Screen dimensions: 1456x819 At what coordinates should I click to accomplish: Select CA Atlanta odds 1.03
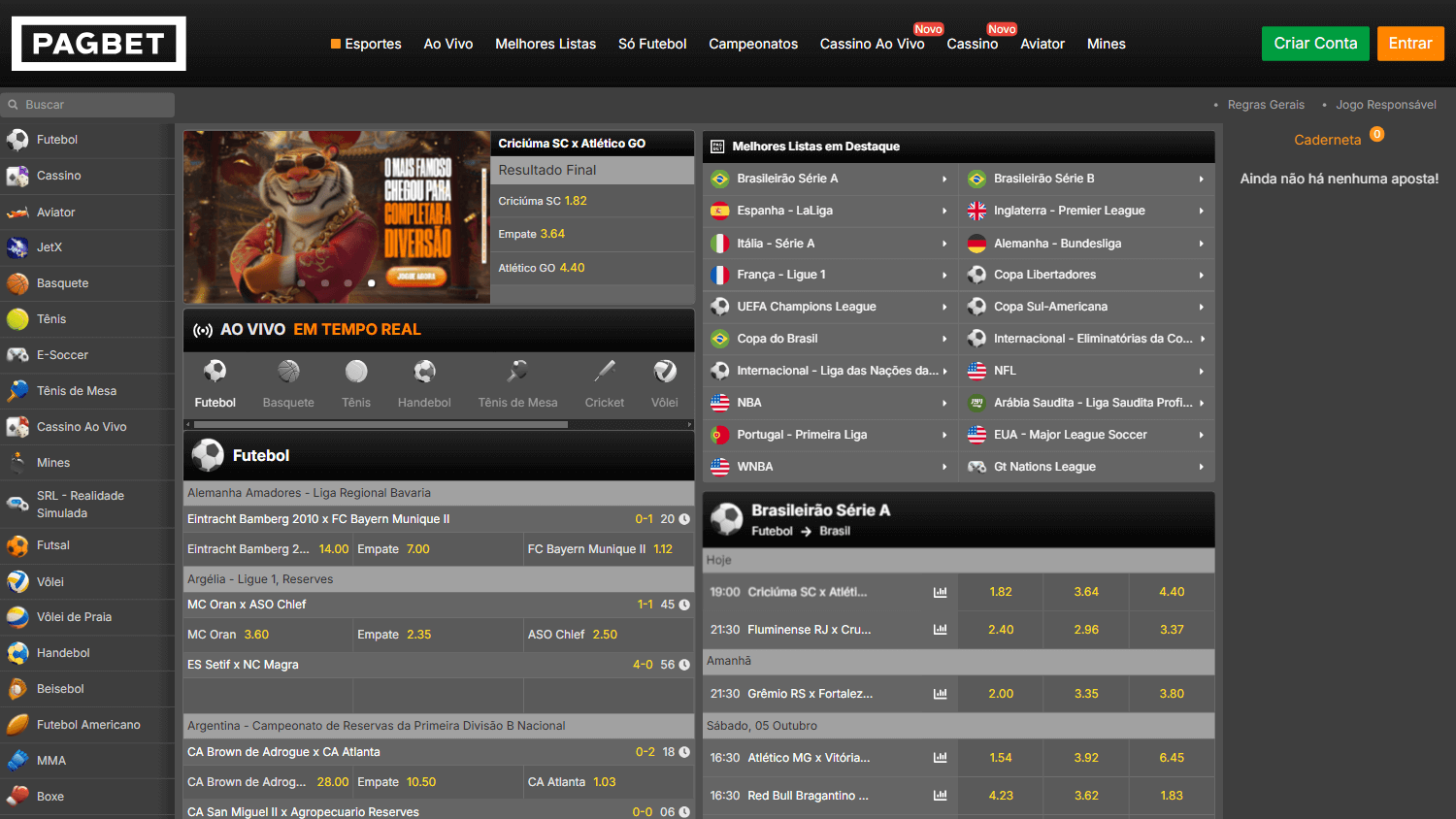[x=609, y=782]
